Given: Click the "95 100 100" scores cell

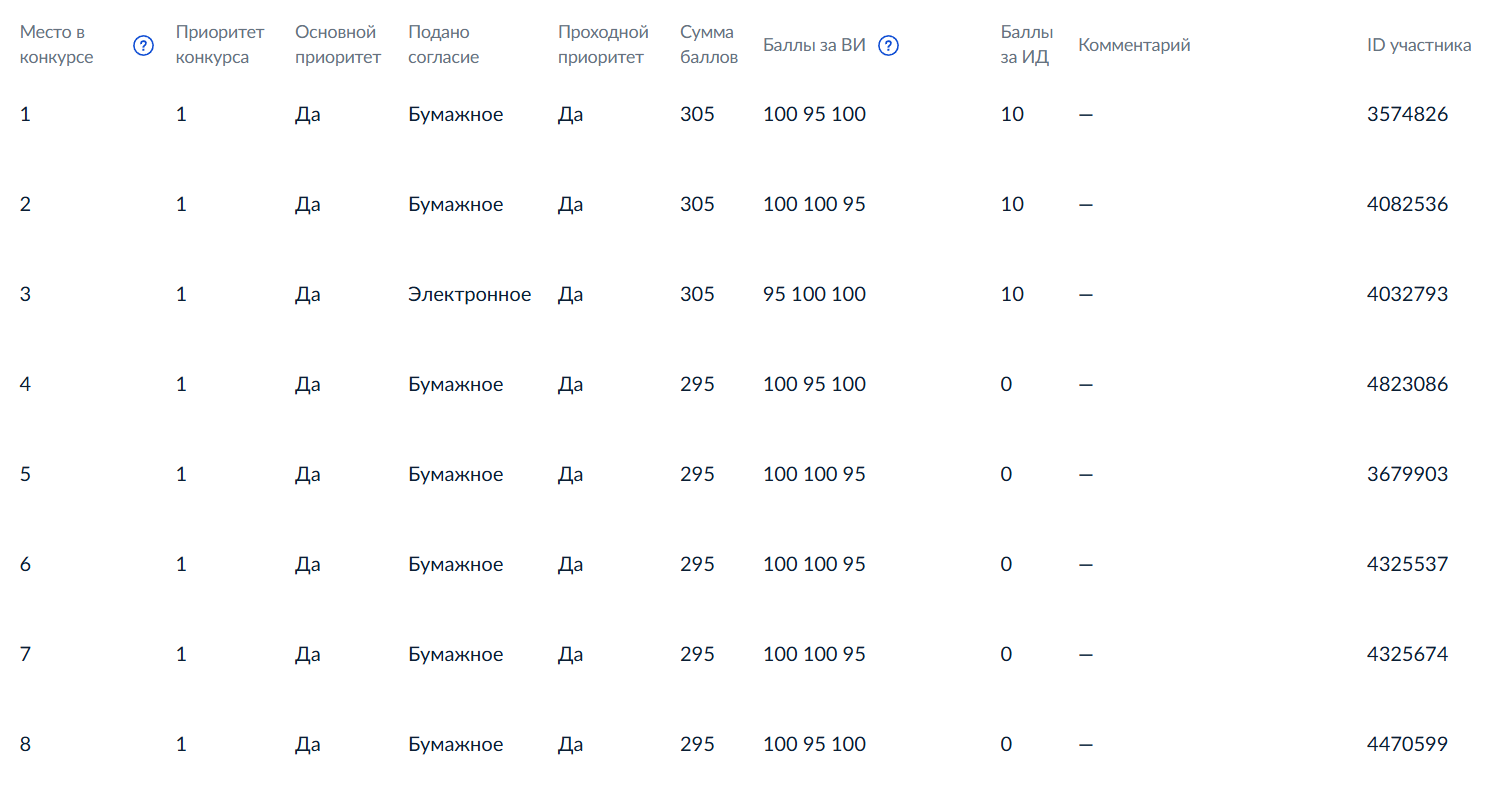Looking at the screenshot, I should [814, 294].
